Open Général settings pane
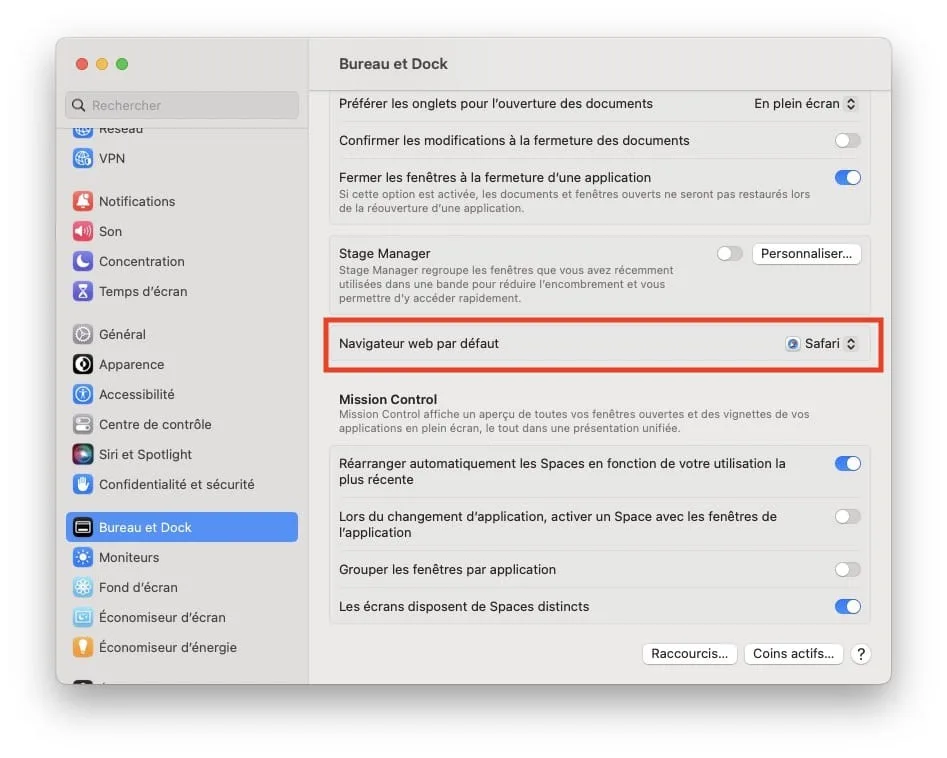947x758 pixels. [x=182, y=334]
